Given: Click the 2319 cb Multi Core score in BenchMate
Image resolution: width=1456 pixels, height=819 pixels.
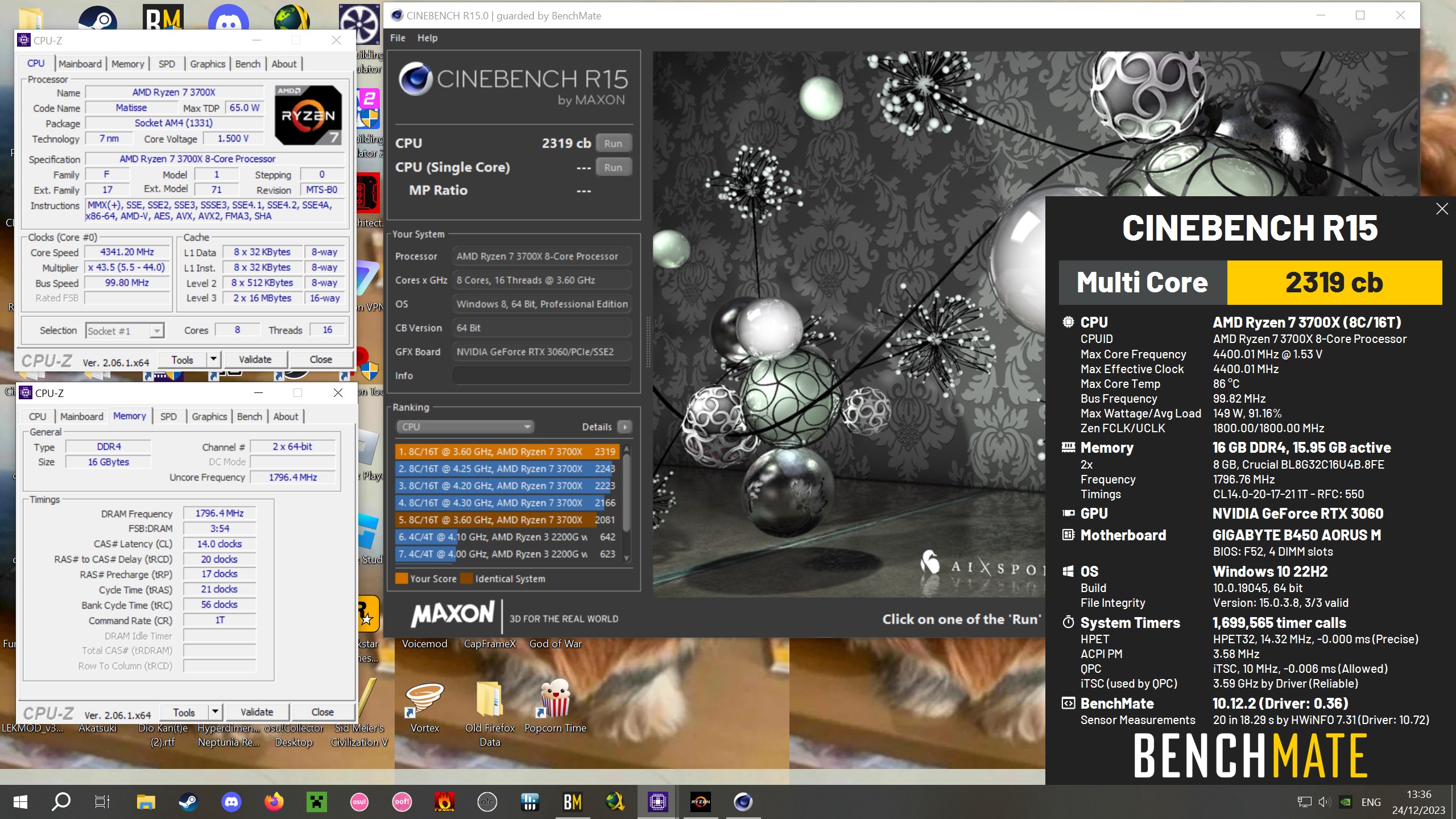Looking at the screenshot, I should pos(1334,283).
